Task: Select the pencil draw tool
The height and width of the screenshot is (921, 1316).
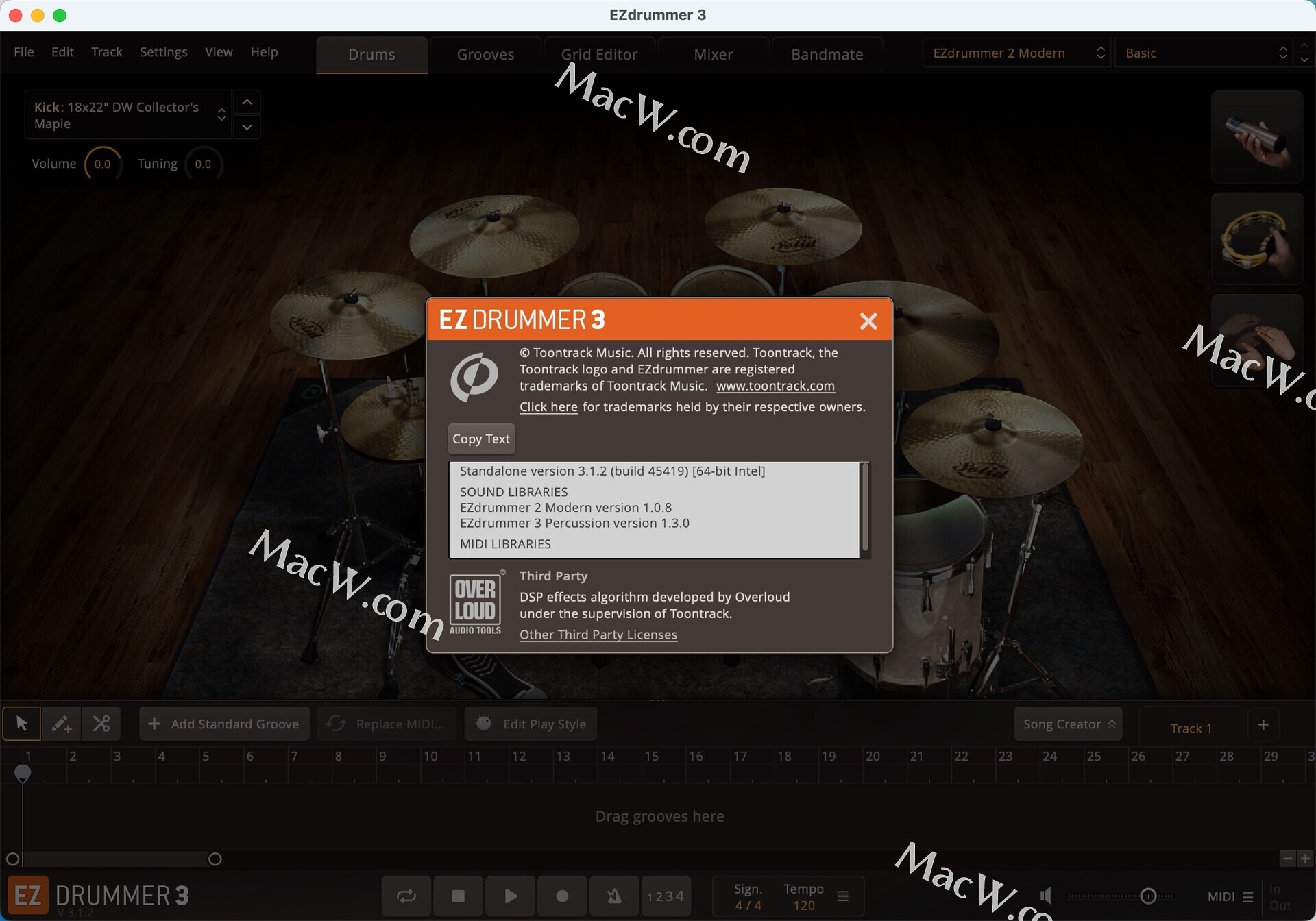Action: tap(61, 724)
